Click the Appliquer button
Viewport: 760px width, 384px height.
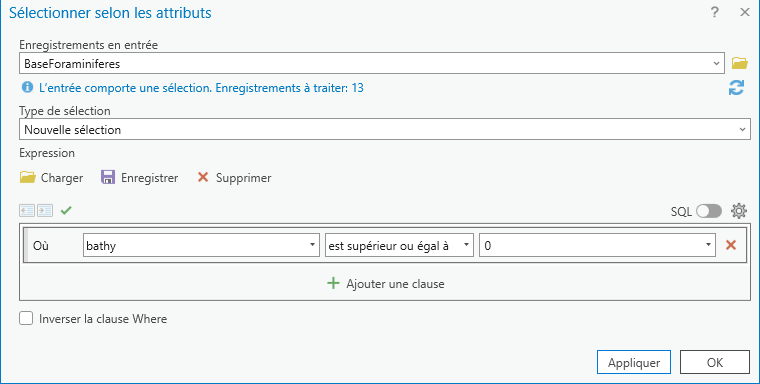(634, 362)
